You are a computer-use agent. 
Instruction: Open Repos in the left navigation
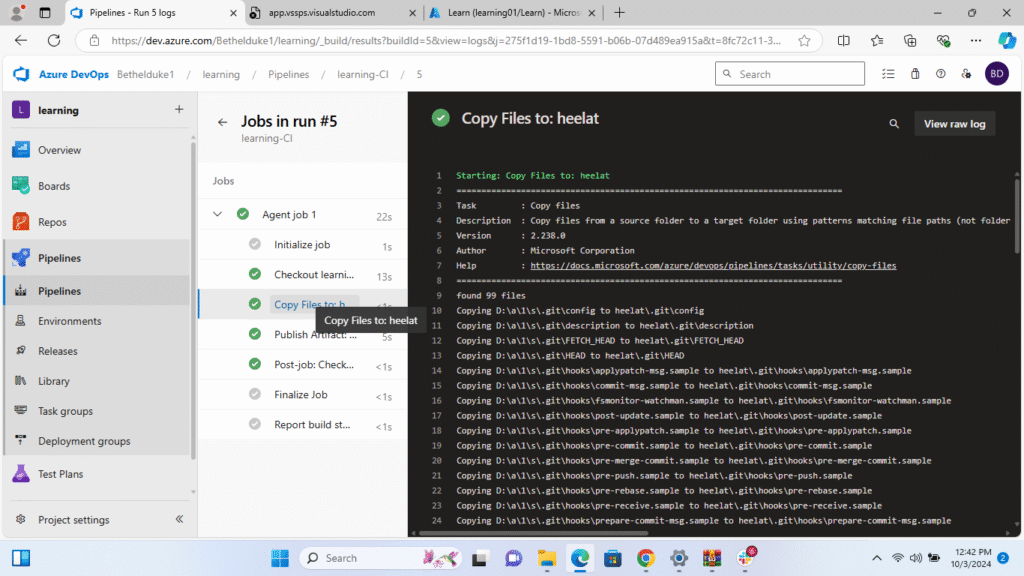click(x=52, y=222)
